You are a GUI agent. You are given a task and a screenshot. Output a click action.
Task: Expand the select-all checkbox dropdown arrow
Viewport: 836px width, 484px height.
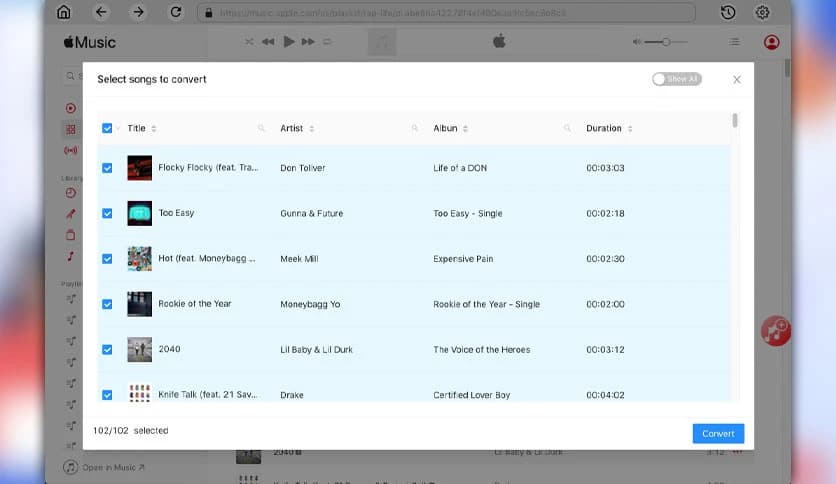point(118,128)
